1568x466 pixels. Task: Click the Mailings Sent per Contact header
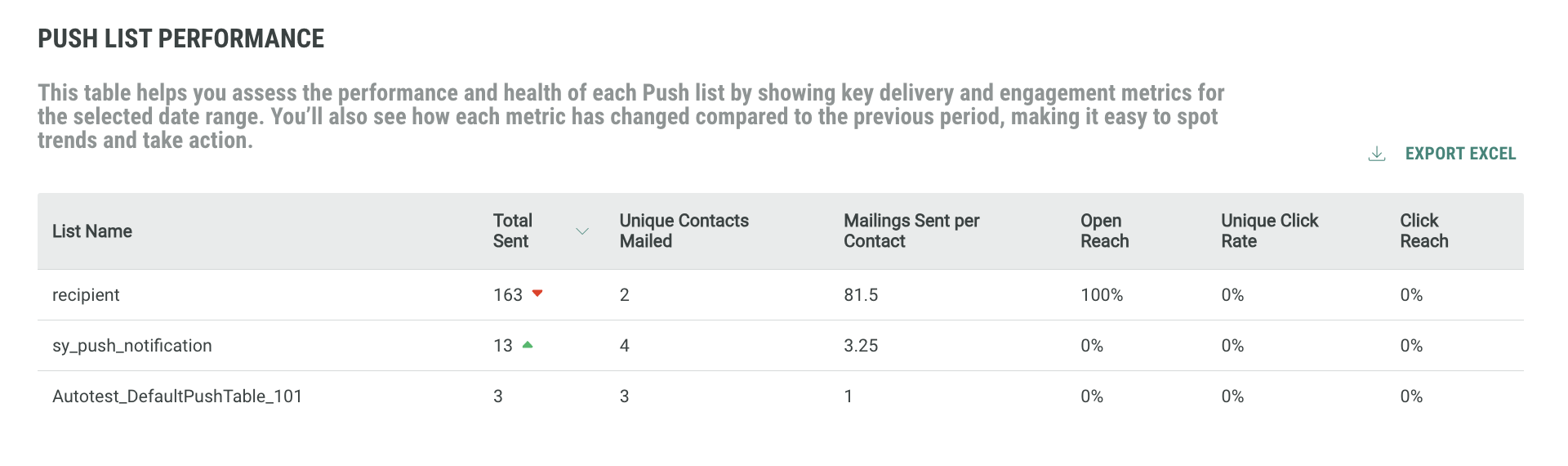point(911,231)
